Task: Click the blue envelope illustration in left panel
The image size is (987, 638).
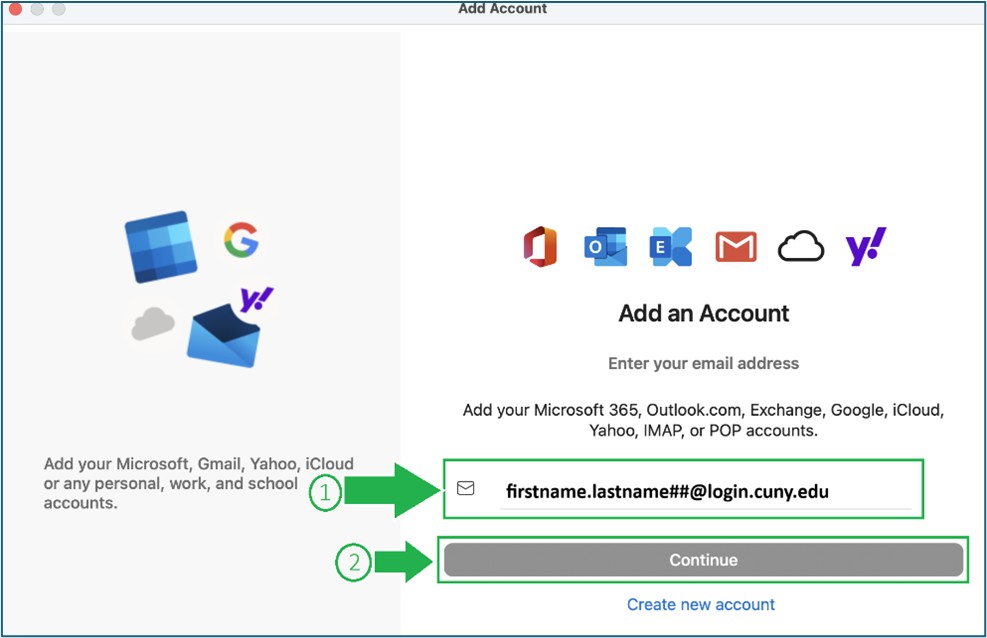Action: click(x=223, y=335)
